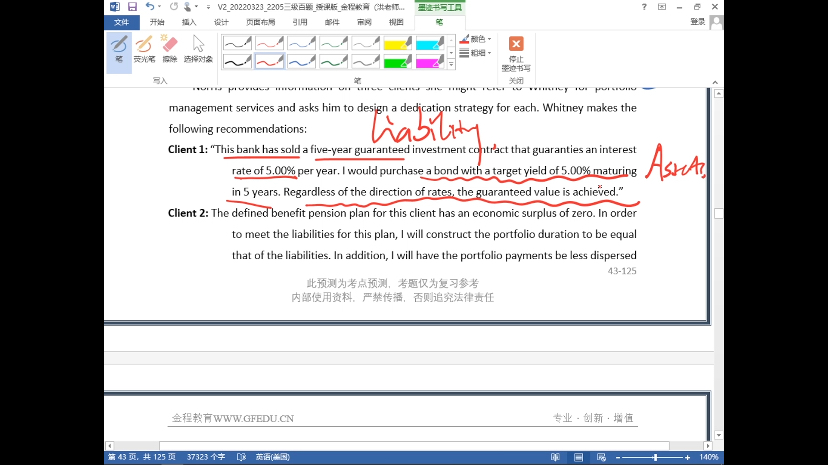Choose thin blue pen in top row
Image resolution: width=828 pixels, height=465 pixels.
point(302,43)
